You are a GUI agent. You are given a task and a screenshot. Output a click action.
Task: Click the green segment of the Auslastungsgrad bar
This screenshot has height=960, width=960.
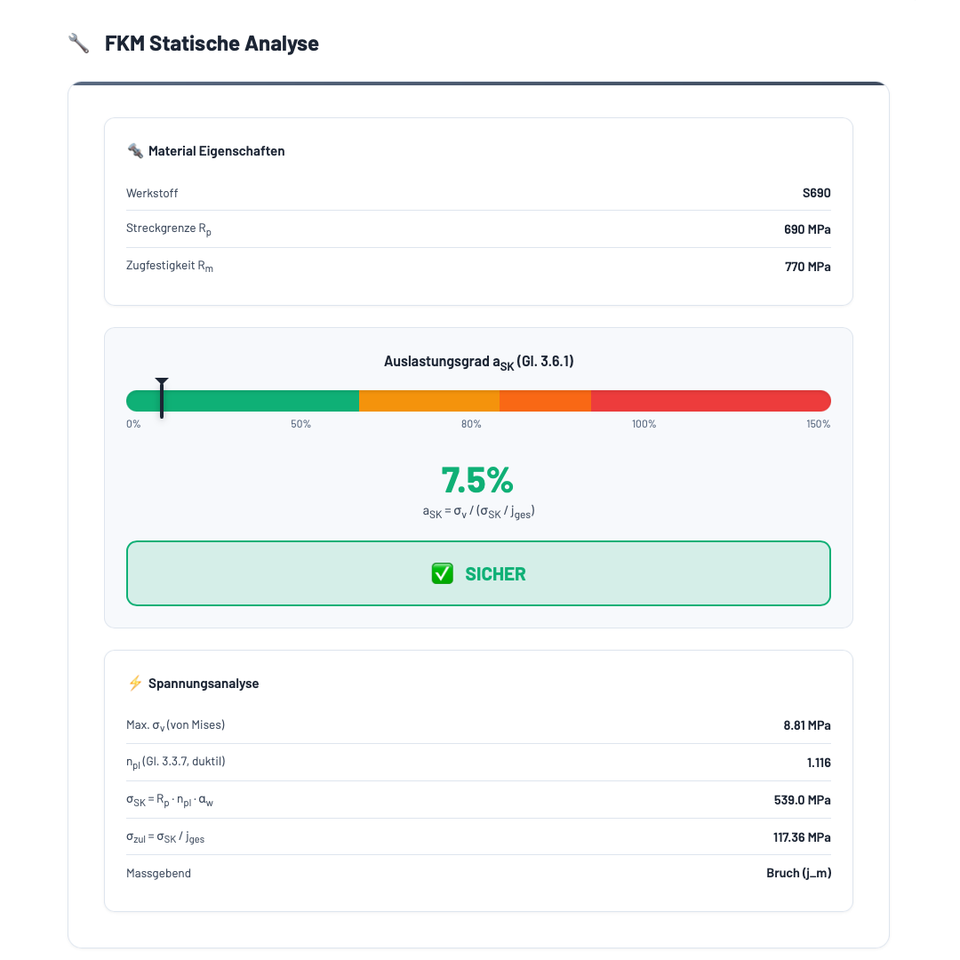260,401
